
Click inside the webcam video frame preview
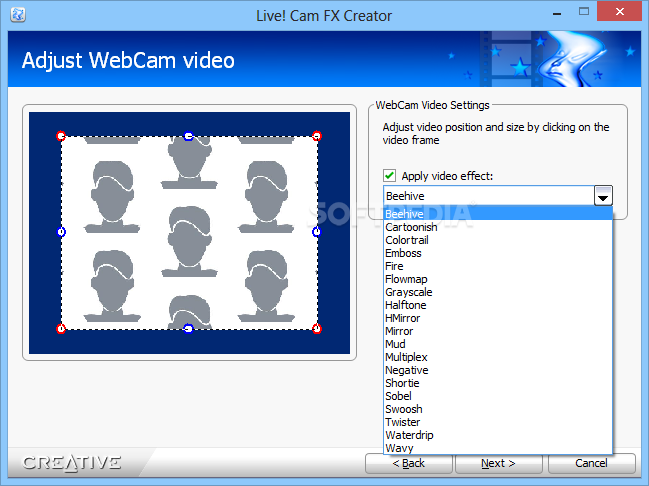pos(189,233)
